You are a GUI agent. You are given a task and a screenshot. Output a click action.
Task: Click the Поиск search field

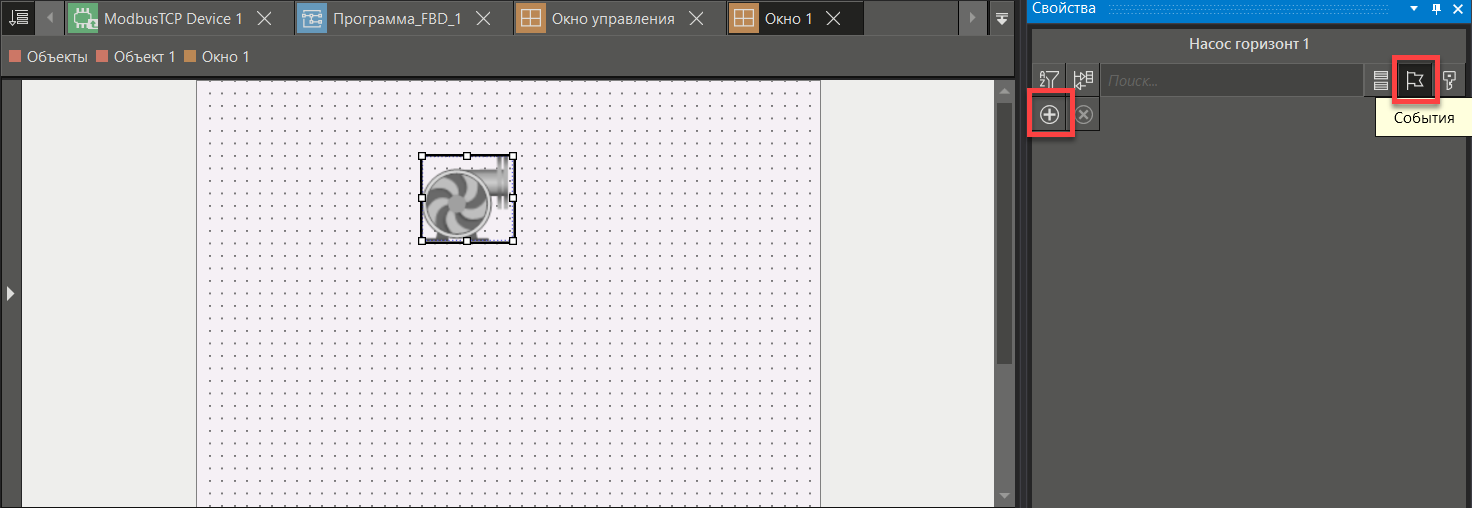coord(1232,81)
